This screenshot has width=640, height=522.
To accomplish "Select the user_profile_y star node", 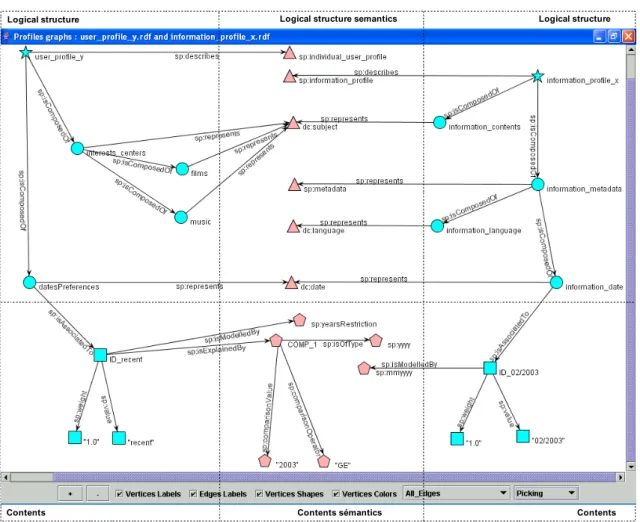I will coord(26,52).
